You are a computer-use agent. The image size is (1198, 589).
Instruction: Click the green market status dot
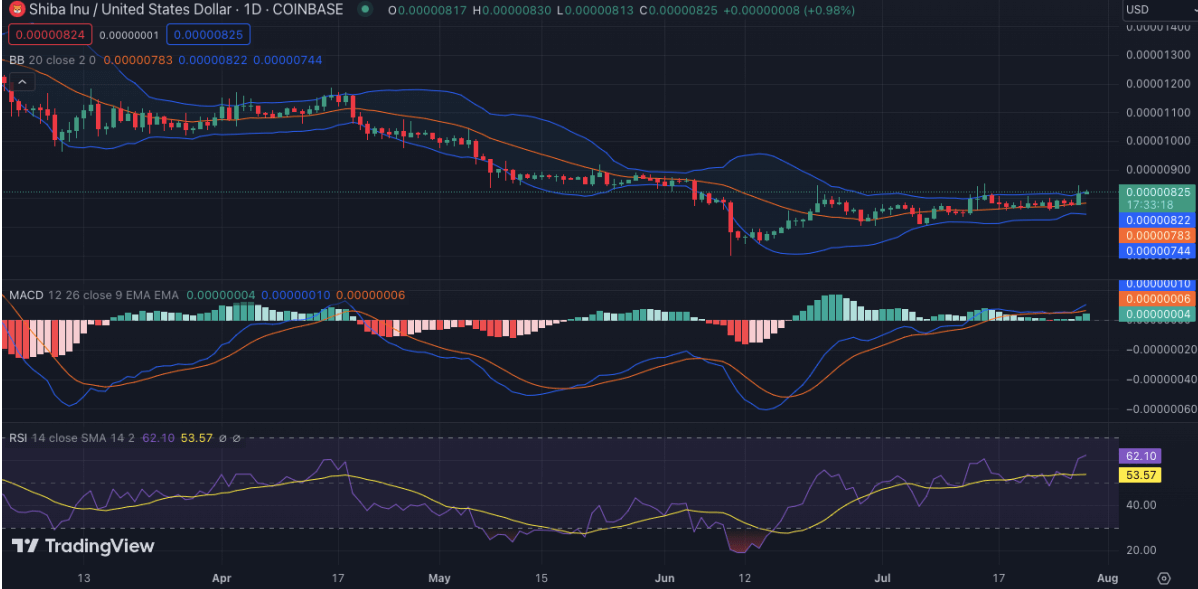[x=366, y=9]
